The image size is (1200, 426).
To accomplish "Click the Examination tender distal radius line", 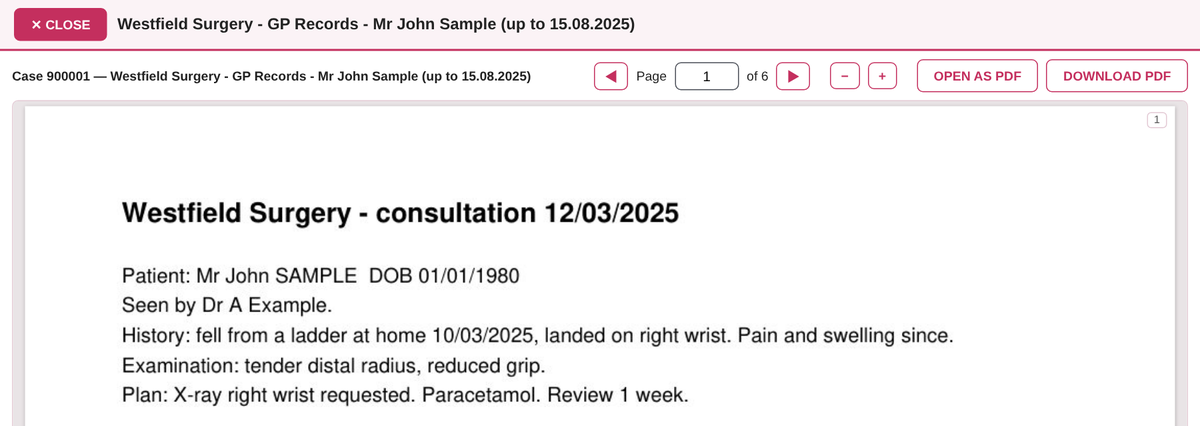I will coord(332,364).
